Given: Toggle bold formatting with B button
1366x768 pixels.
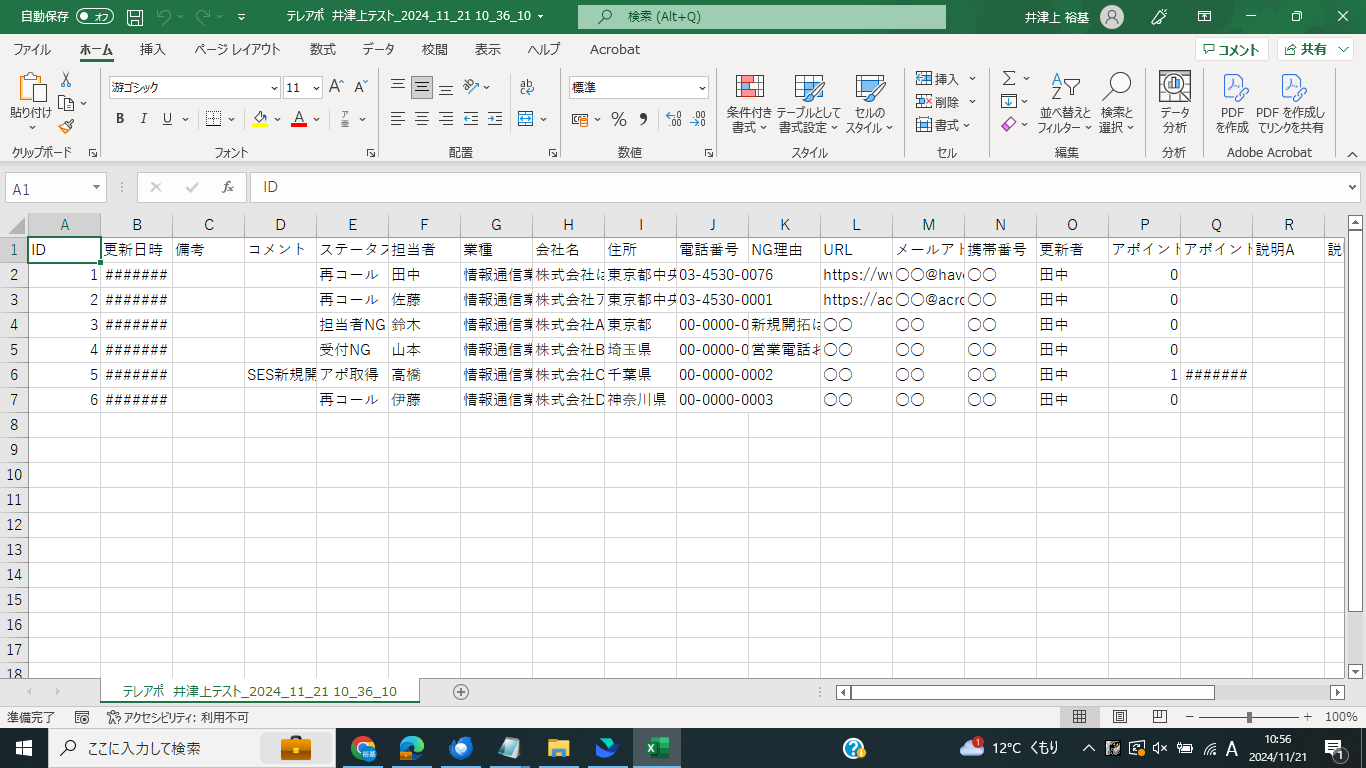Looking at the screenshot, I should (x=120, y=119).
